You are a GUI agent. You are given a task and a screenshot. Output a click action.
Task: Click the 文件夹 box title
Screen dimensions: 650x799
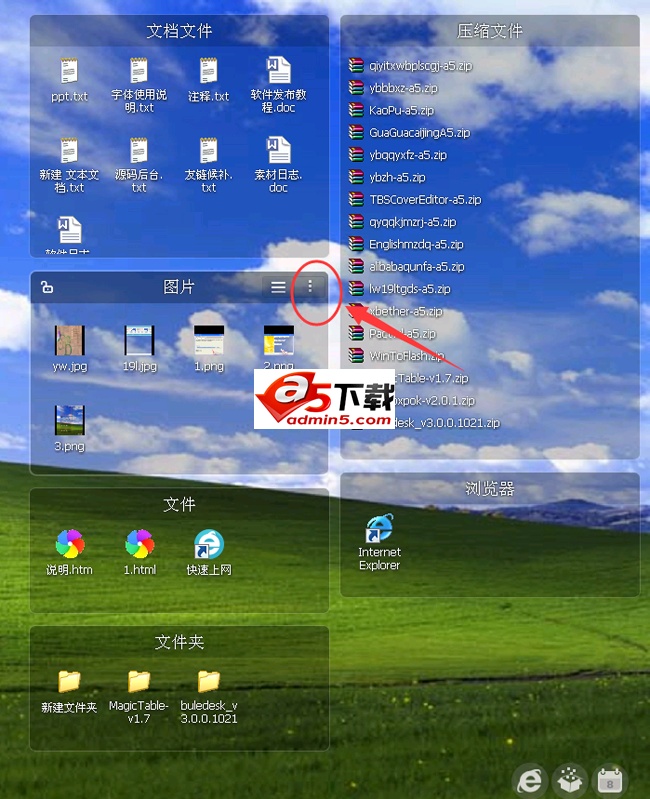[x=179, y=642]
